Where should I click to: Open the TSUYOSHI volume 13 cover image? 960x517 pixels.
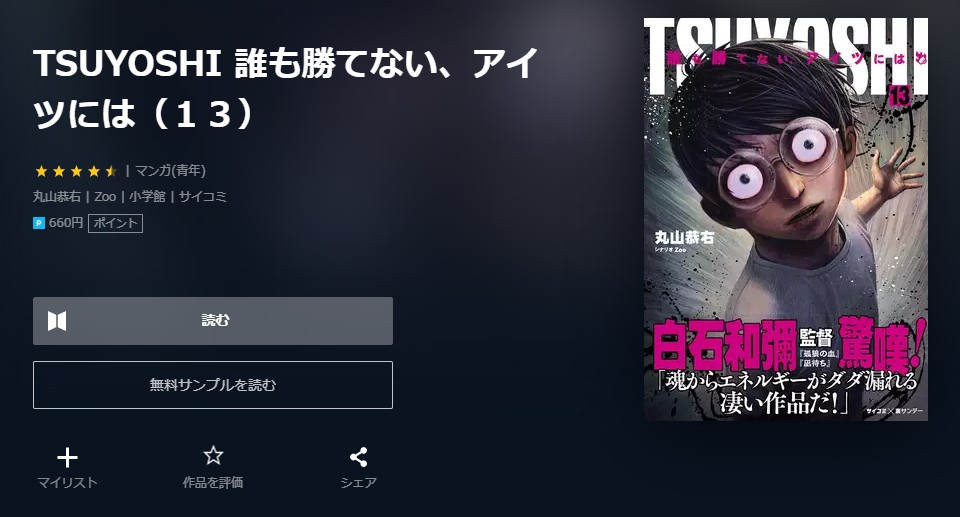coord(786,219)
